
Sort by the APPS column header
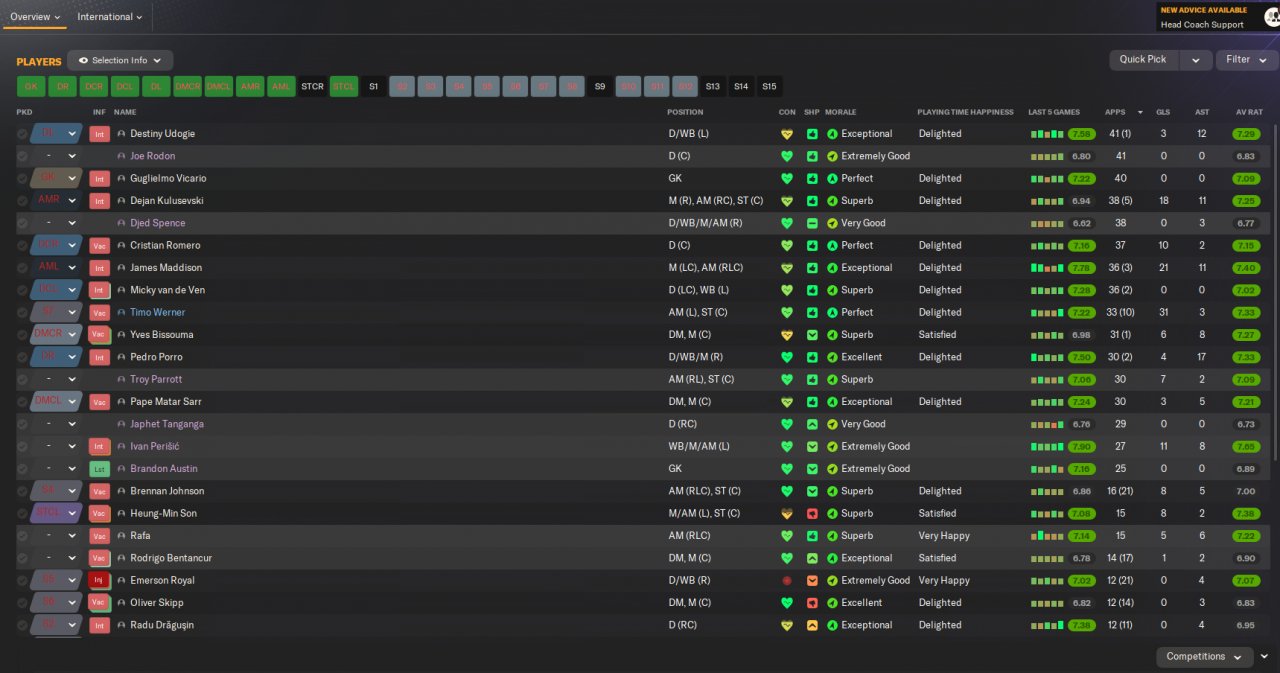tap(1115, 112)
